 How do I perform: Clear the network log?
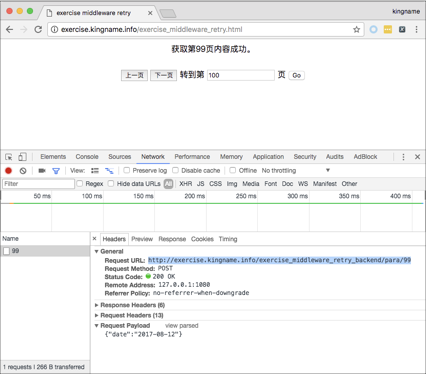point(23,171)
